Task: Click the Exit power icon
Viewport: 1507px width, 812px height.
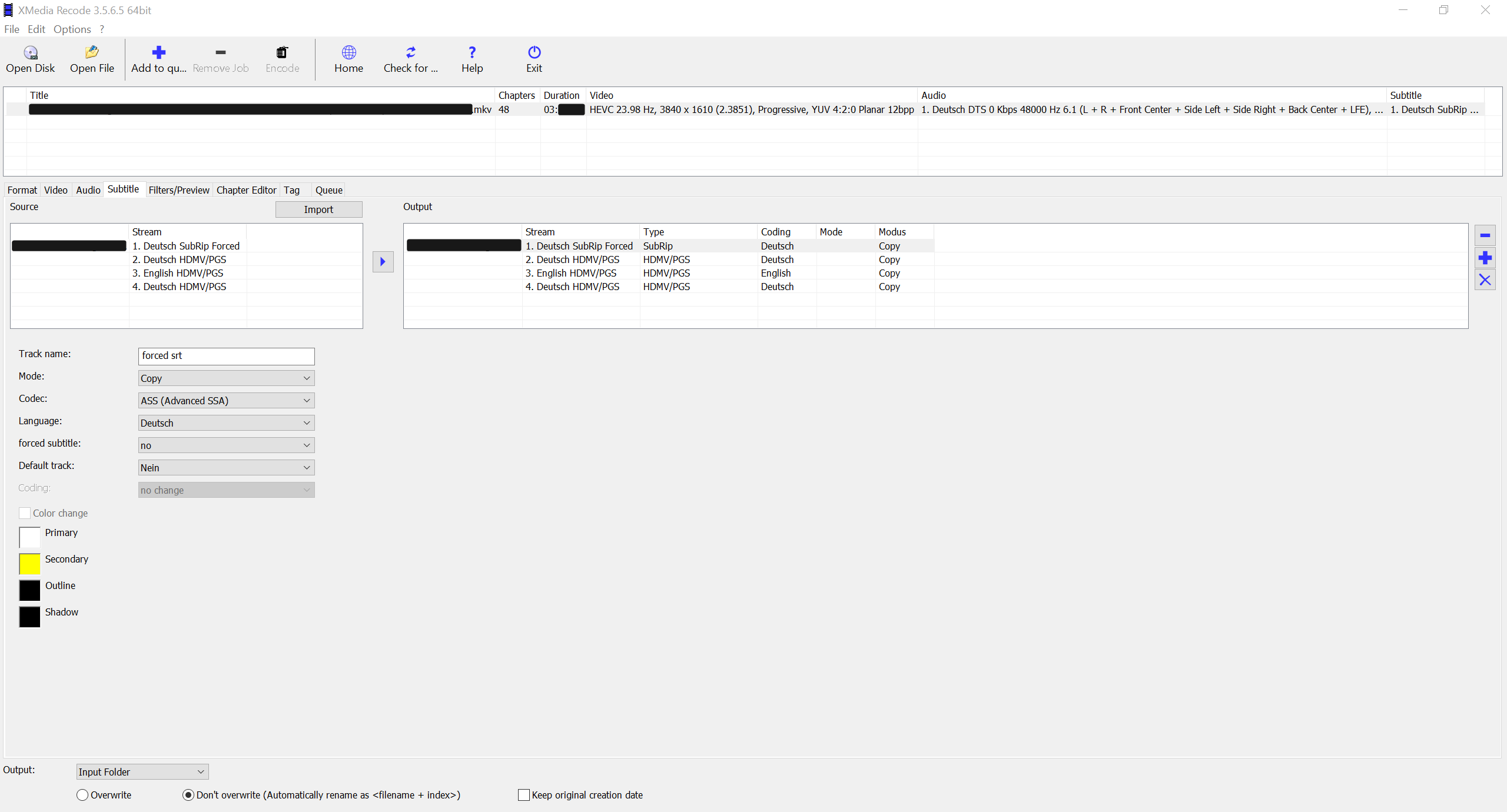Action: point(534,53)
